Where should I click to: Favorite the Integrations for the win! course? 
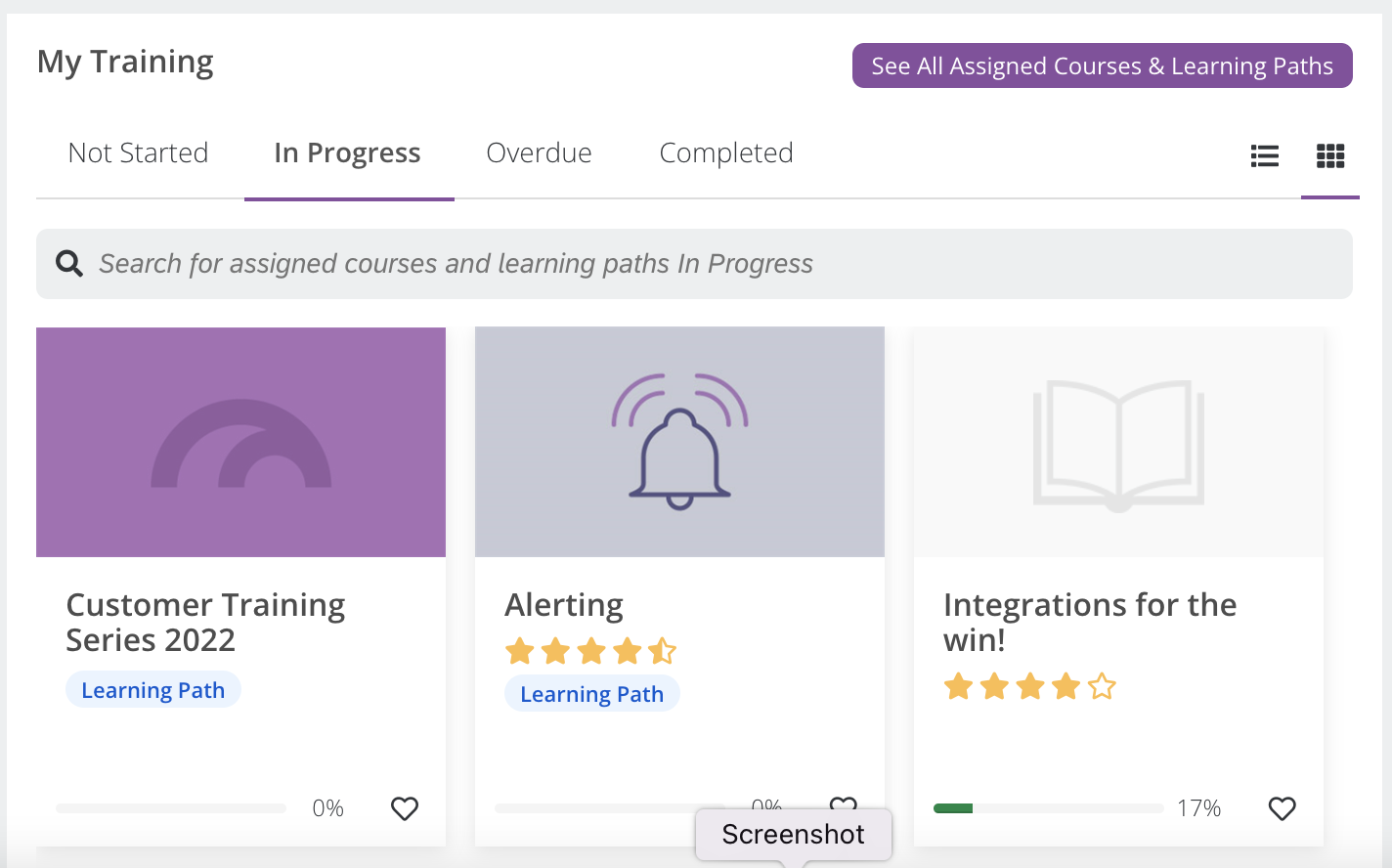(x=1282, y=808)
